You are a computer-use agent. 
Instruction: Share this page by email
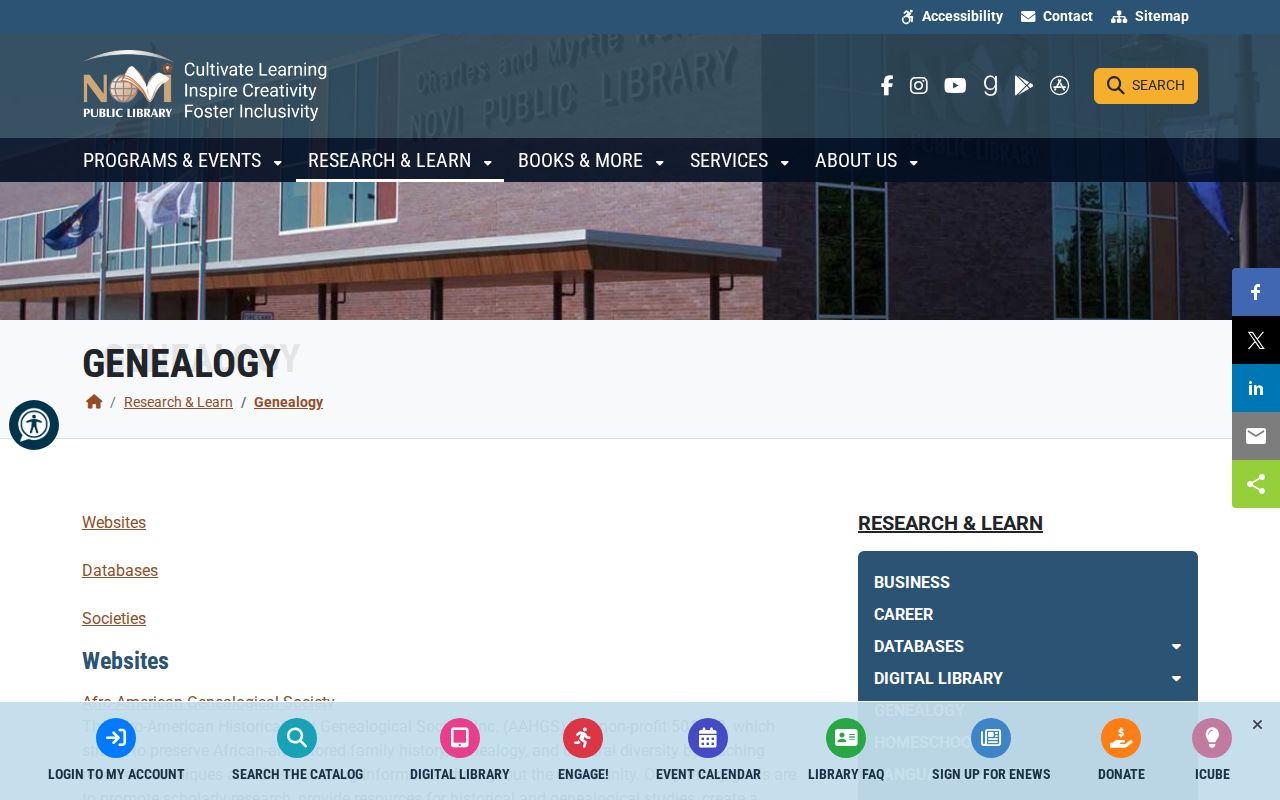pos(1256,436)
